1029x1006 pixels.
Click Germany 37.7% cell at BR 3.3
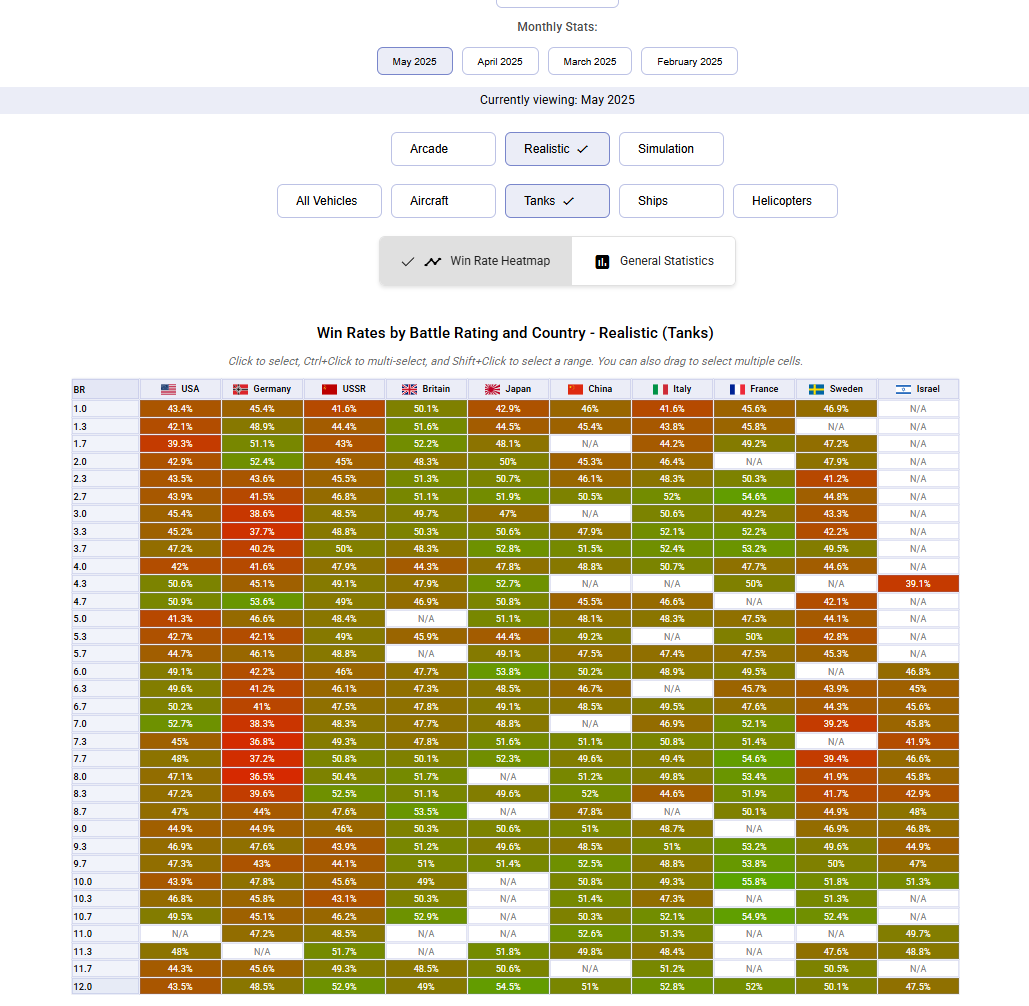click(262, 532)
